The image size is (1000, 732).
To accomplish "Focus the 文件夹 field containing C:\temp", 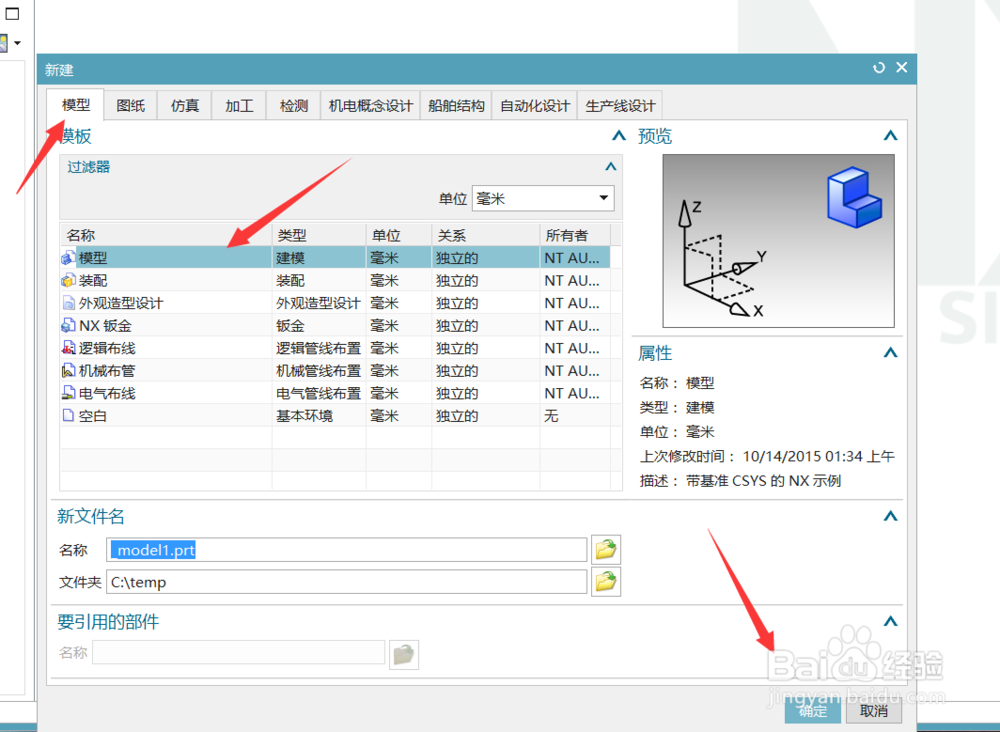I will pos(346,582).
